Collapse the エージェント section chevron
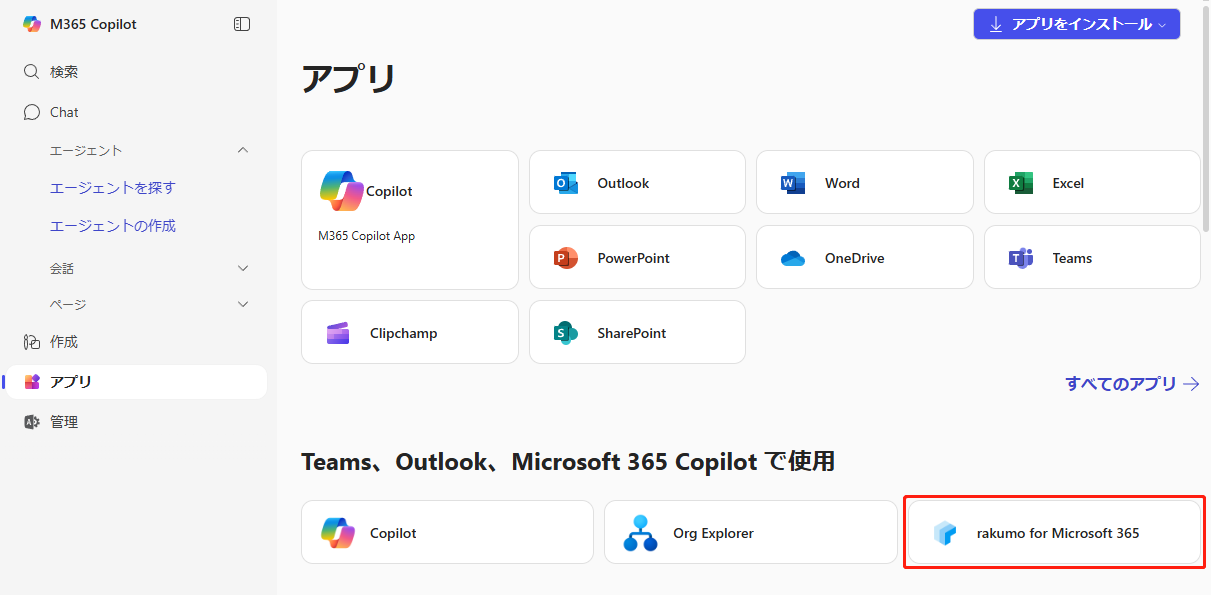 pos(243,150)
